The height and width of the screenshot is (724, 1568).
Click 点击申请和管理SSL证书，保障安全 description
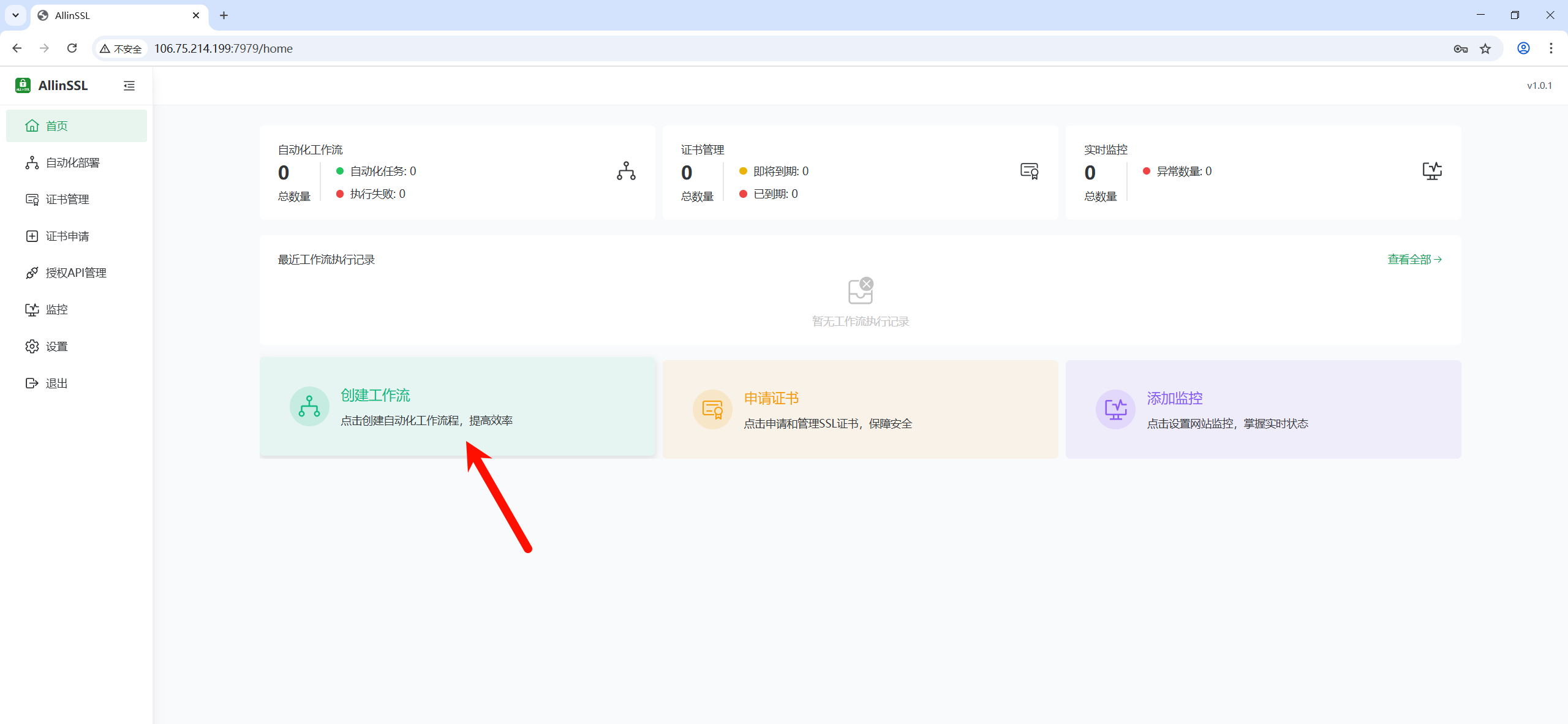(x=827, y=423)
